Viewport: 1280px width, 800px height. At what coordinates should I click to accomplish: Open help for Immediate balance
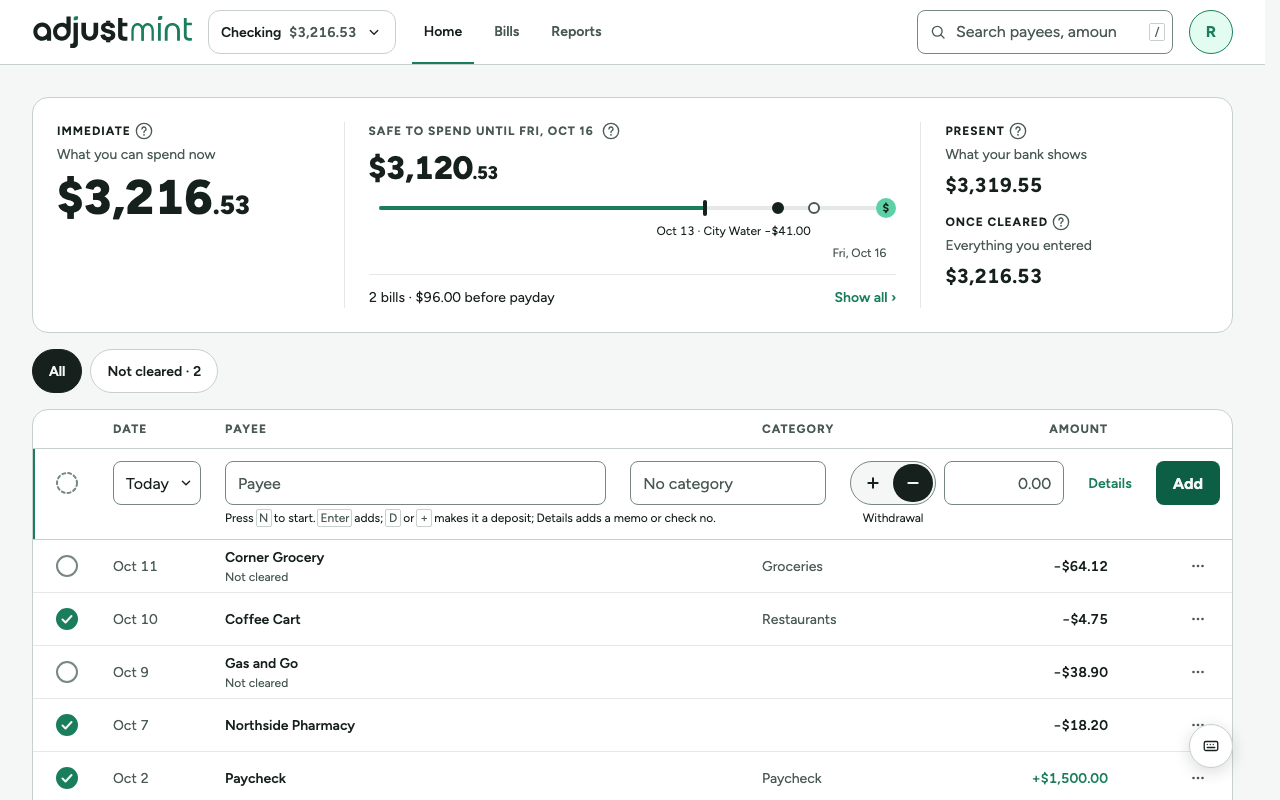click(x=144, y=131)
